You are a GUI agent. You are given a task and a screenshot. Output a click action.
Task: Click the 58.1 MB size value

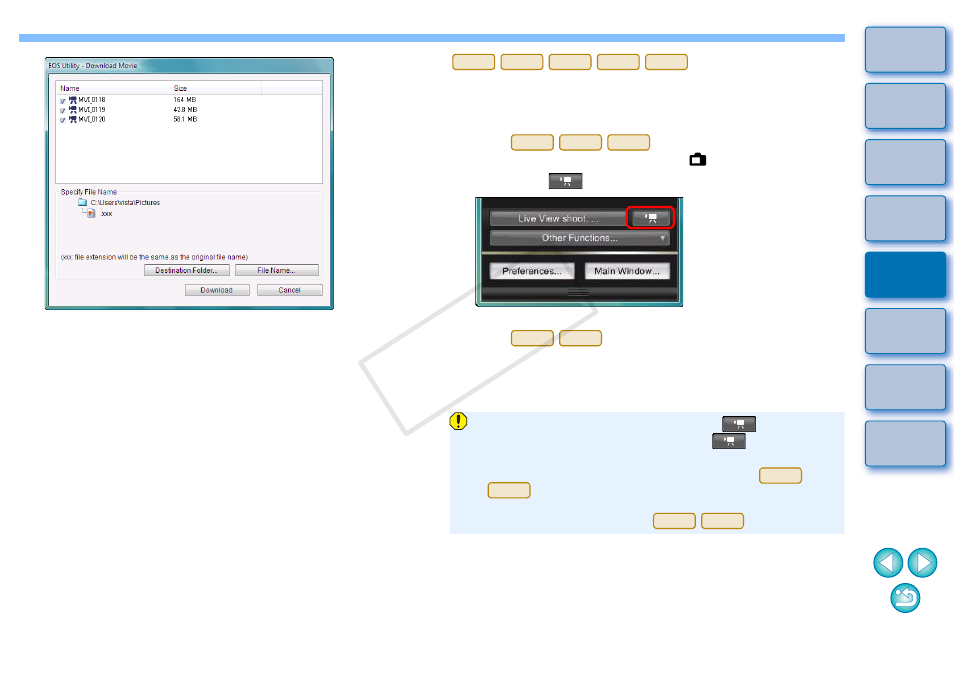[185, 119]
